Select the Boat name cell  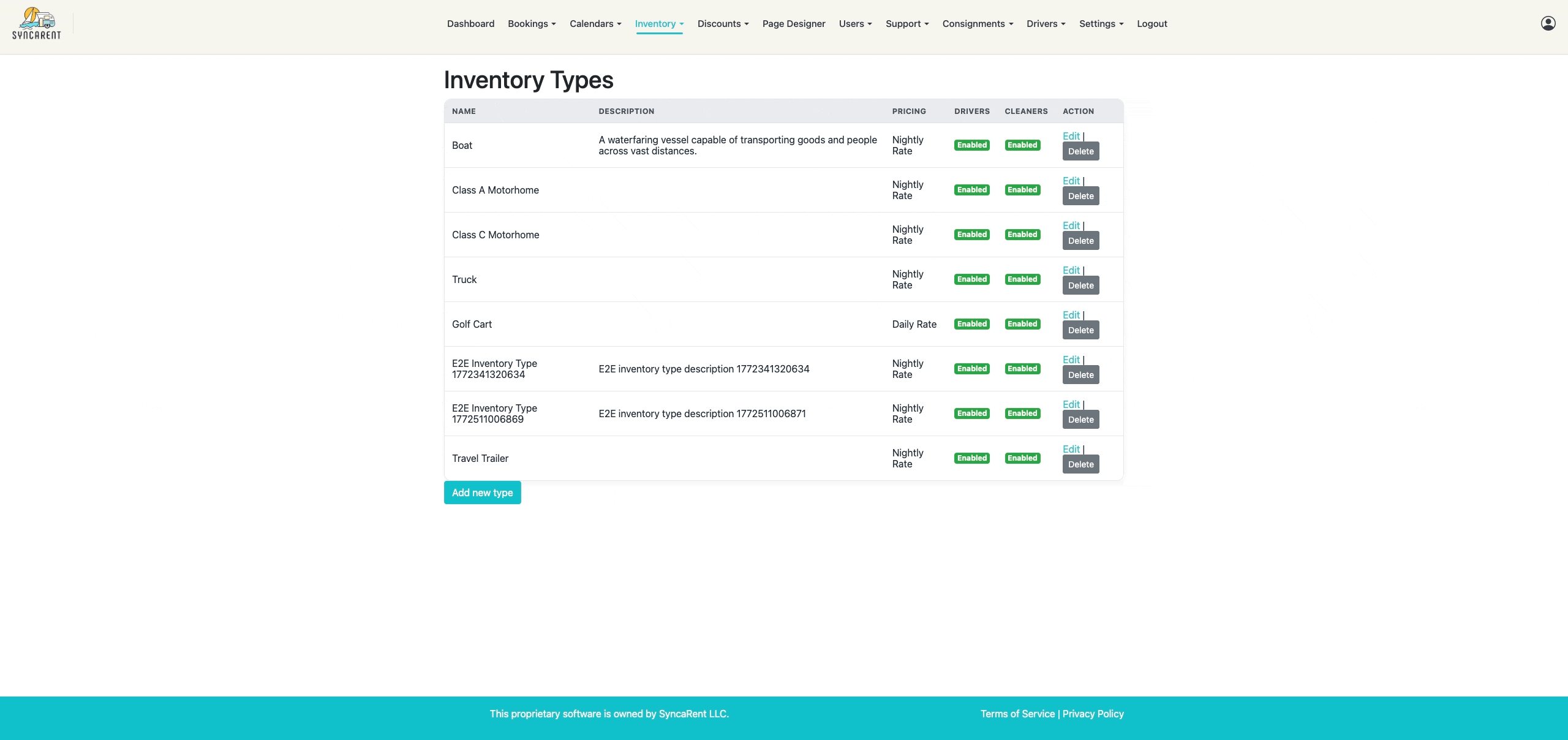518,145
